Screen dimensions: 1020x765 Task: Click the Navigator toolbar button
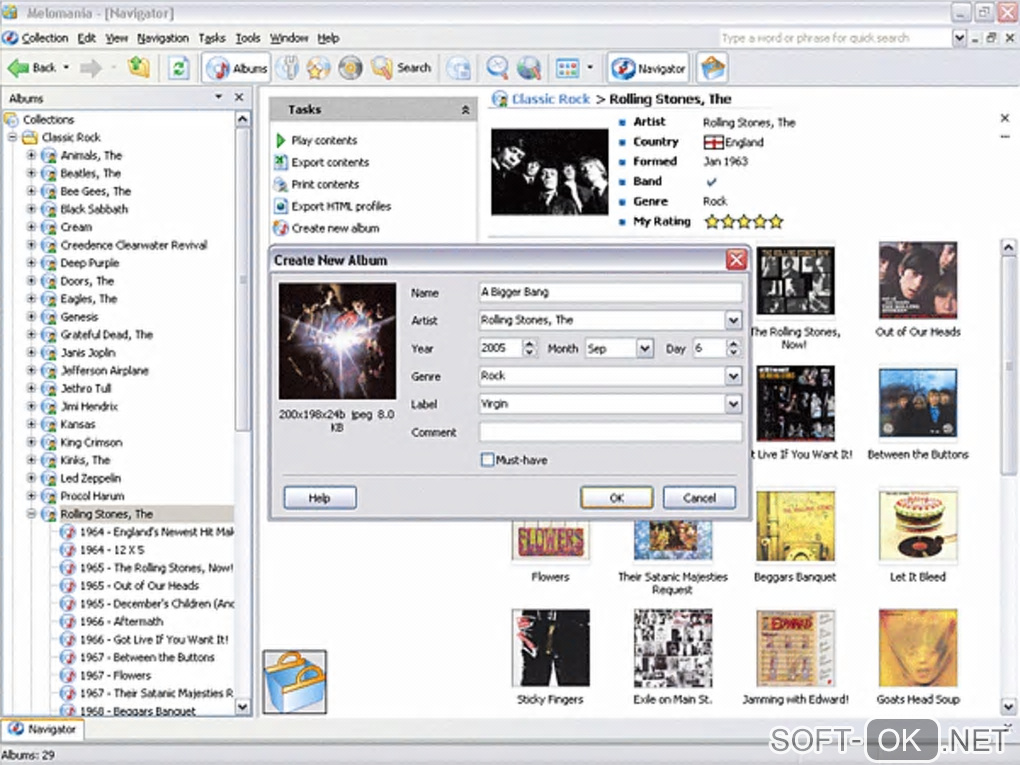(649, 68)
